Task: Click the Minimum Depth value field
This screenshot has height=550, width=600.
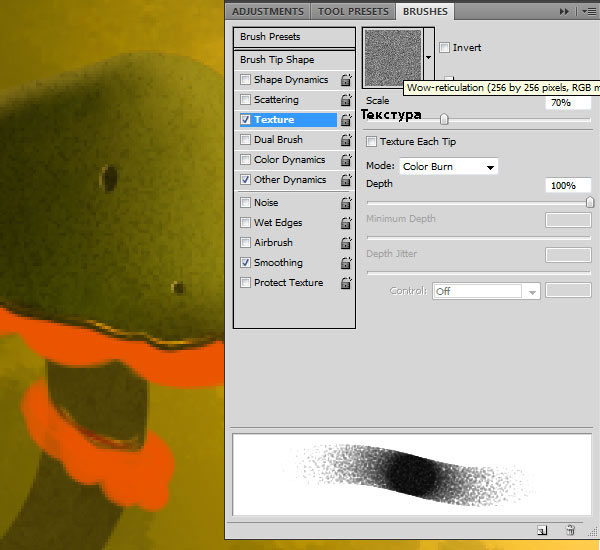Action: (568, 220)
